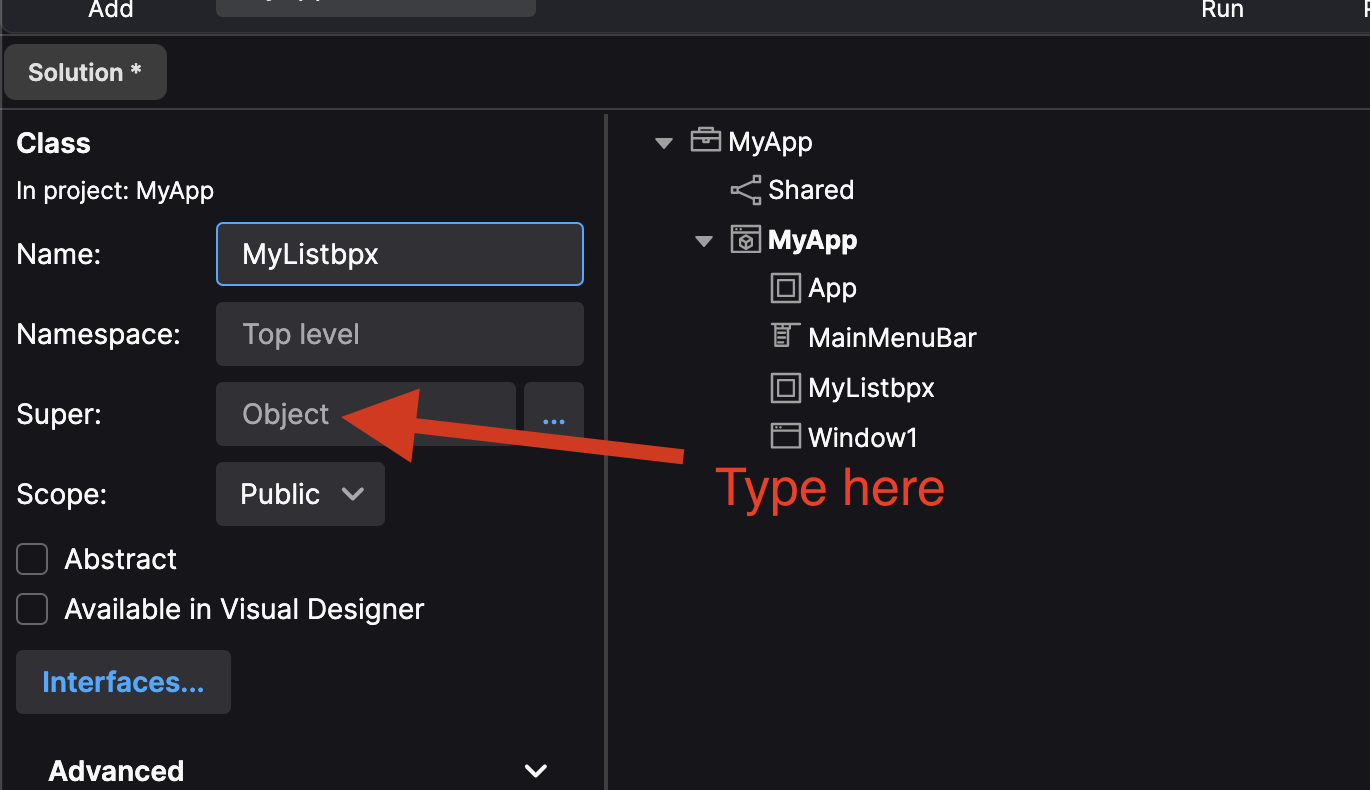Open the Interfaces... dialog button
The height and width of the screenshot is (790, 1370).
tap(123, 682)
